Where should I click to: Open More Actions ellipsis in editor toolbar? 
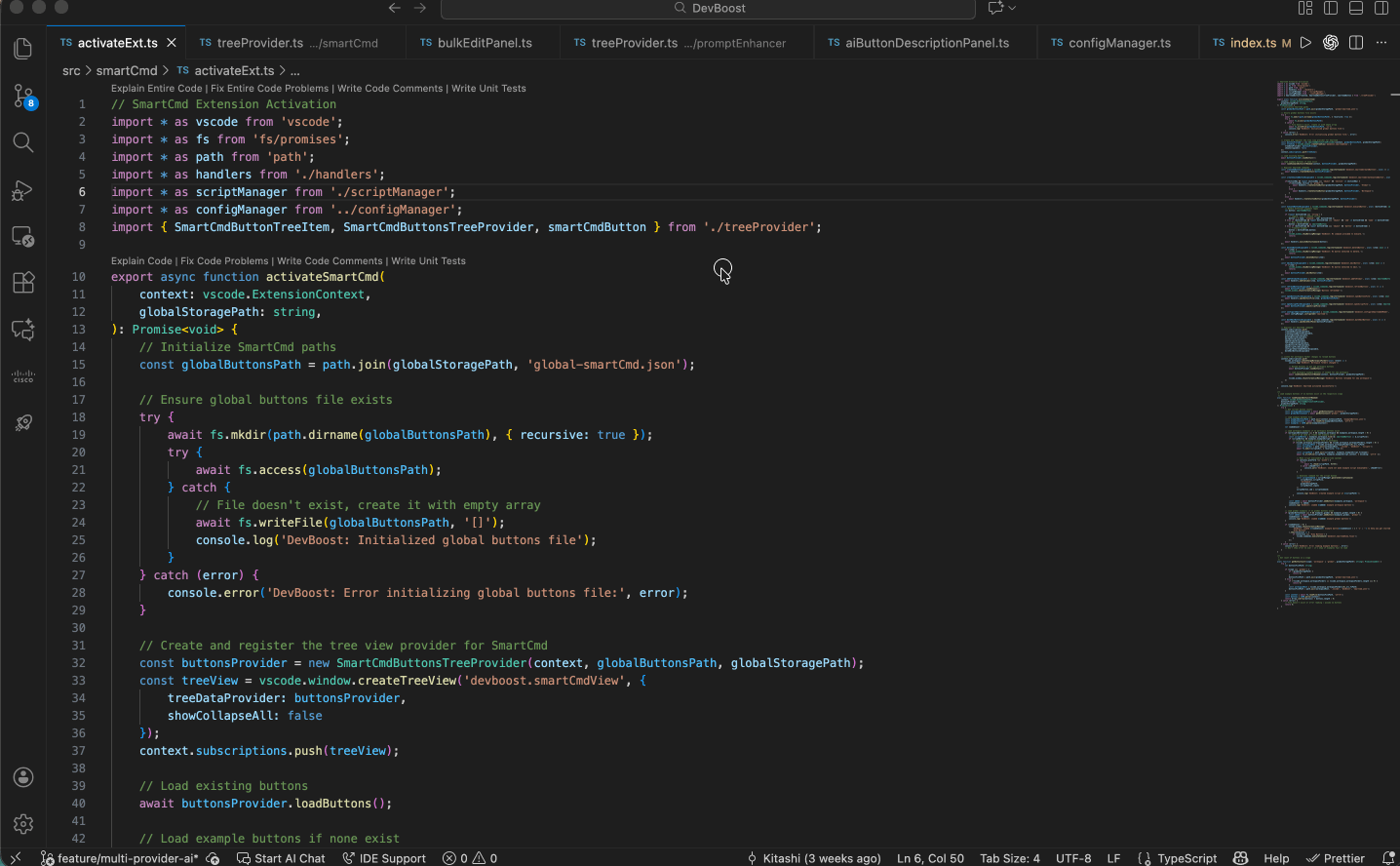click(1381, 43)
